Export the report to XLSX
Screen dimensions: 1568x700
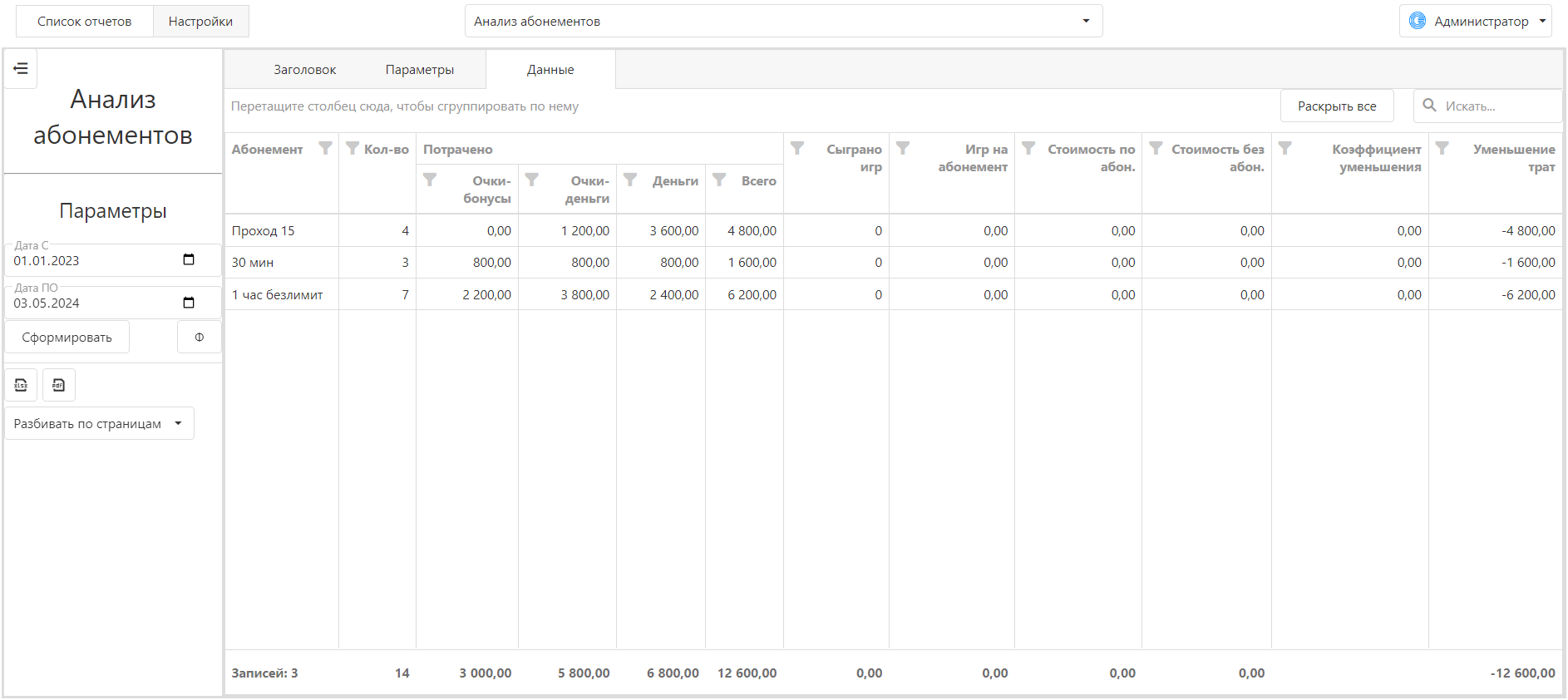[x=21, y=385]
